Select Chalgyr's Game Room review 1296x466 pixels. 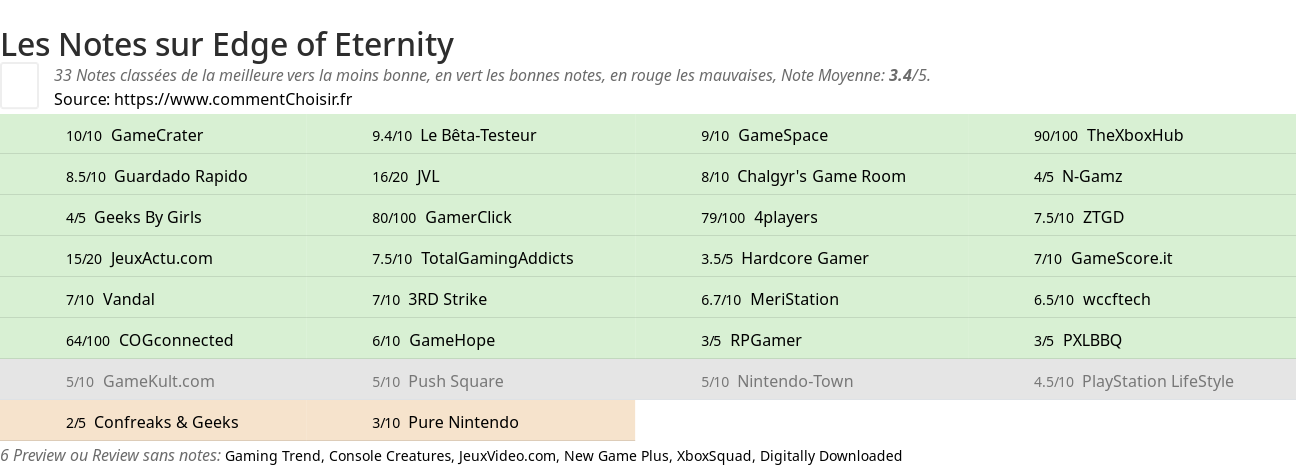click(803, 176)
